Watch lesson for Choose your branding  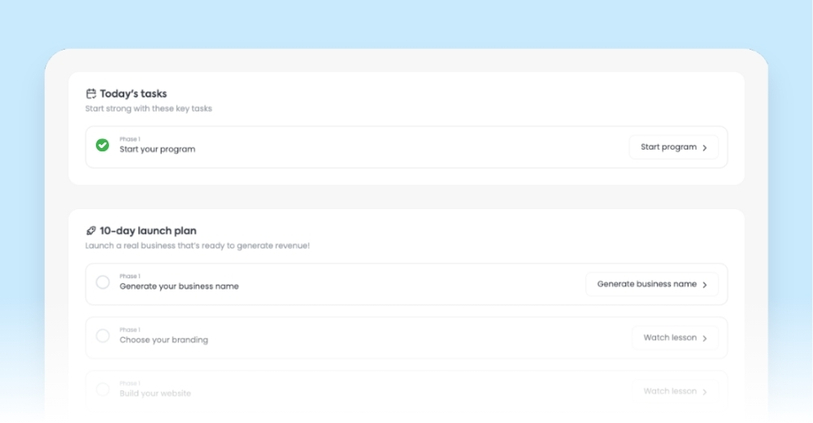(x=674, y=338)
